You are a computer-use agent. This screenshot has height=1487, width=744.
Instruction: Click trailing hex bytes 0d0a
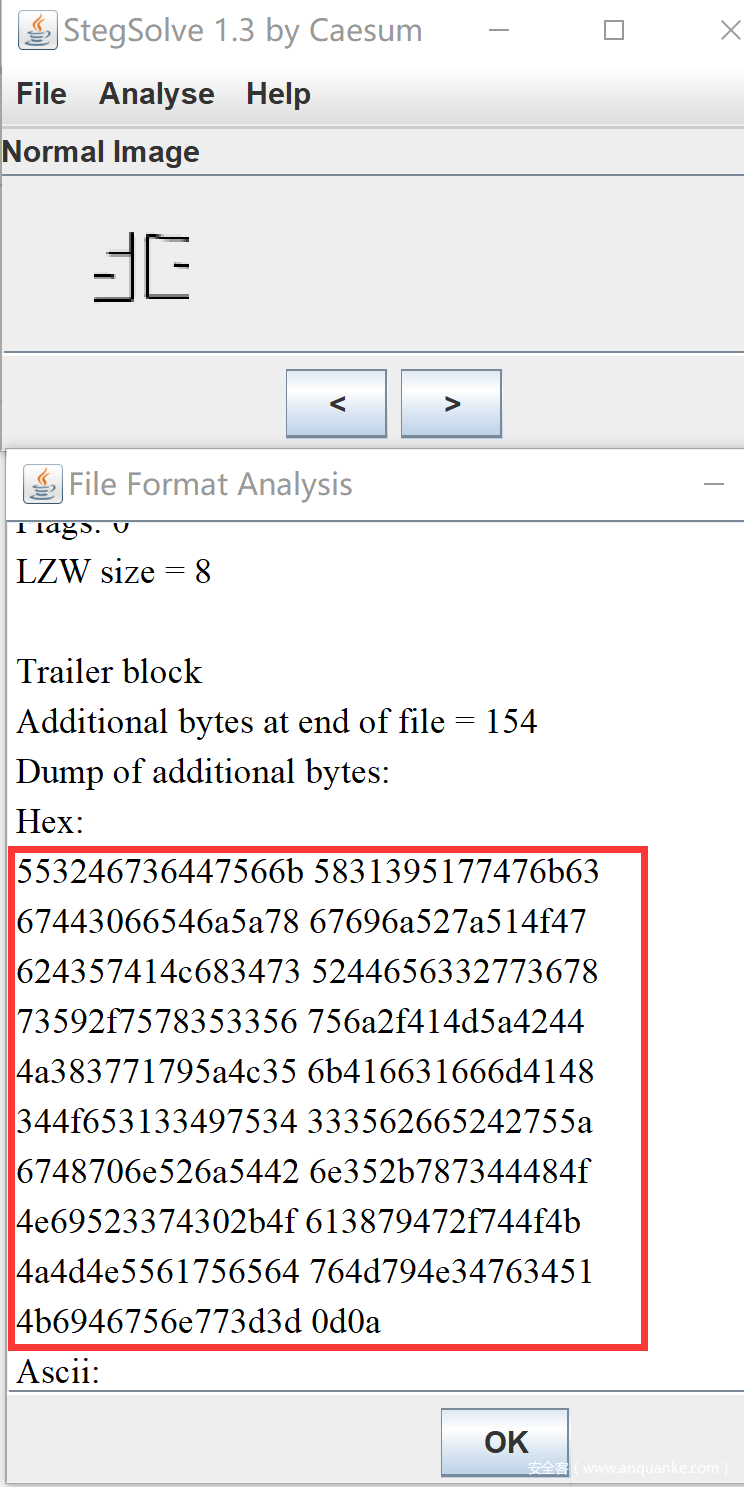tap(346, 1322)
